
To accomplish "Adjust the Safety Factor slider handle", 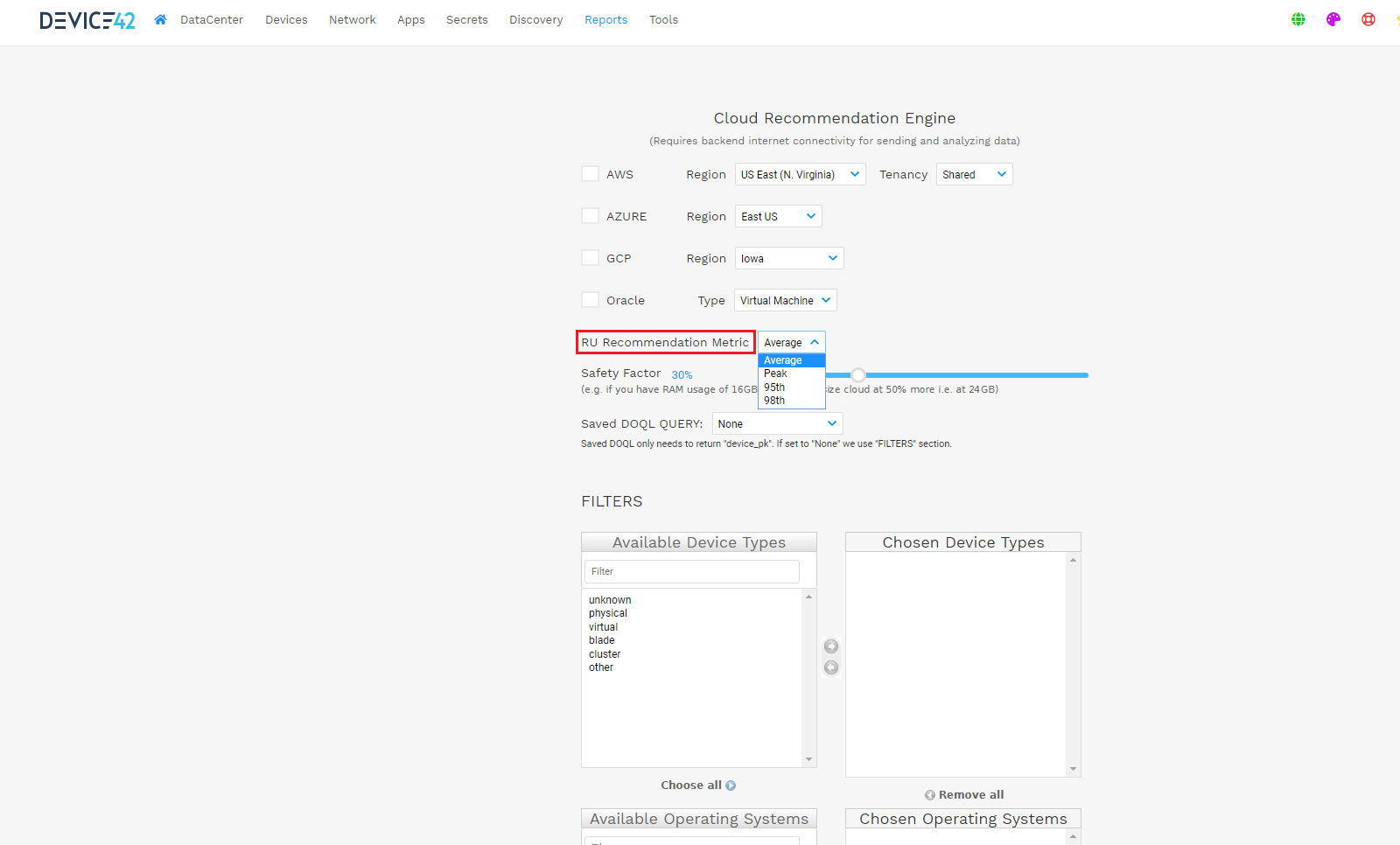I will click(858, 375).
